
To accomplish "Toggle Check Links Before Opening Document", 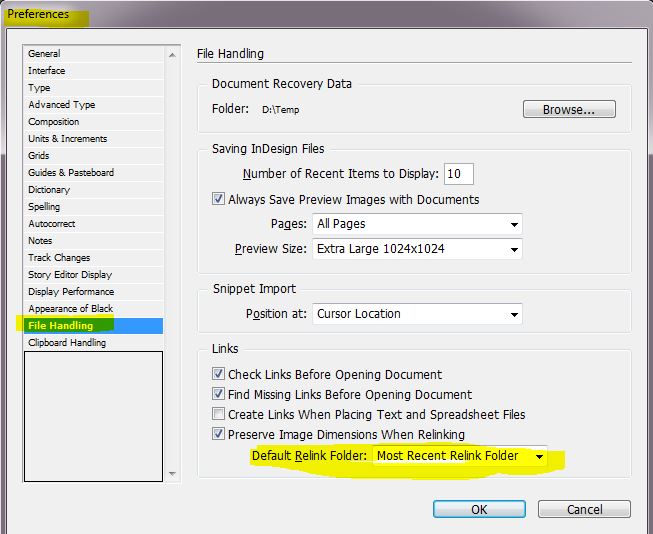I will 218,374.
